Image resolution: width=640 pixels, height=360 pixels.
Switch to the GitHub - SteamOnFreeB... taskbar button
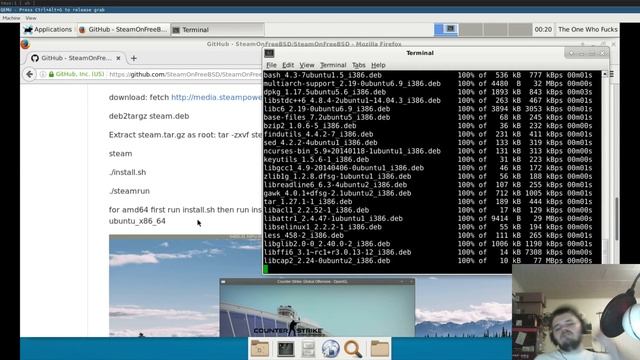pyautogui.click(x=123, y=29)
